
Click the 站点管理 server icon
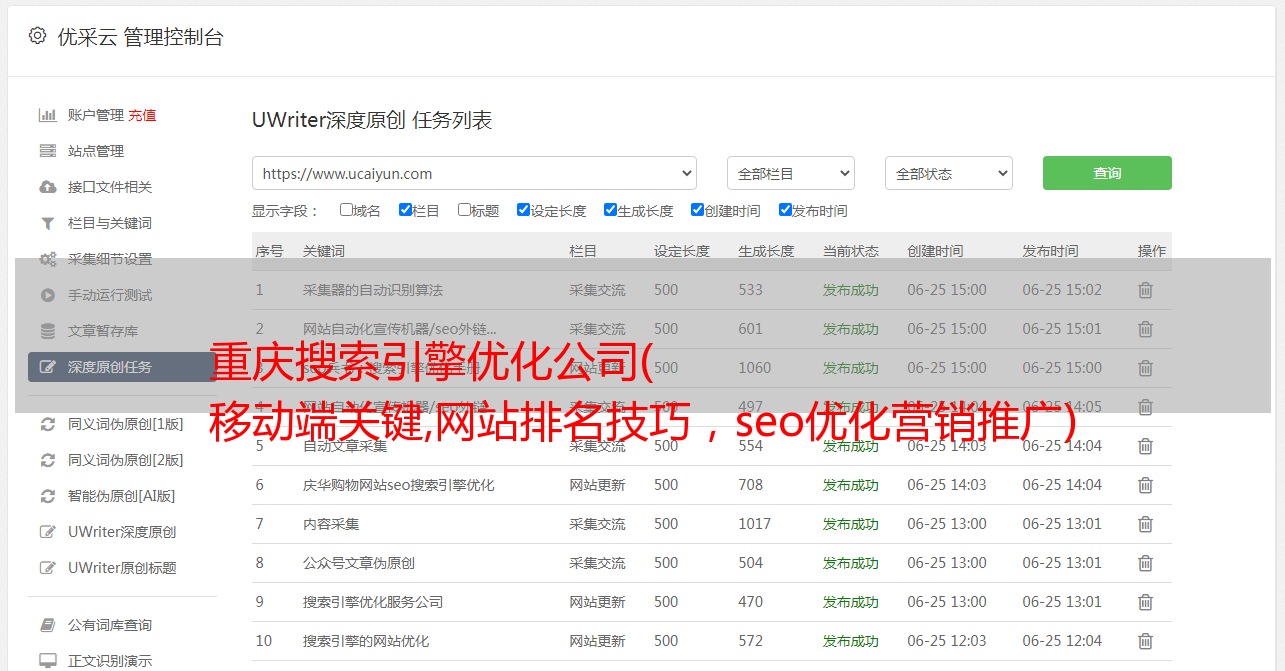click(x=47, y=151)
